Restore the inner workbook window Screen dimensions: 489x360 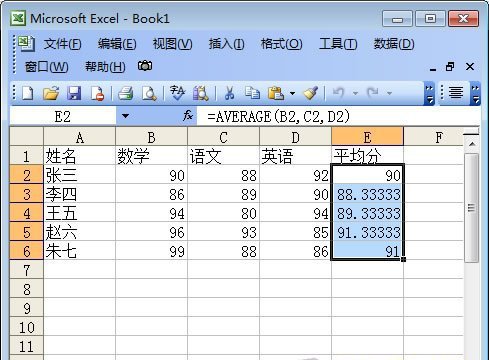450,67
